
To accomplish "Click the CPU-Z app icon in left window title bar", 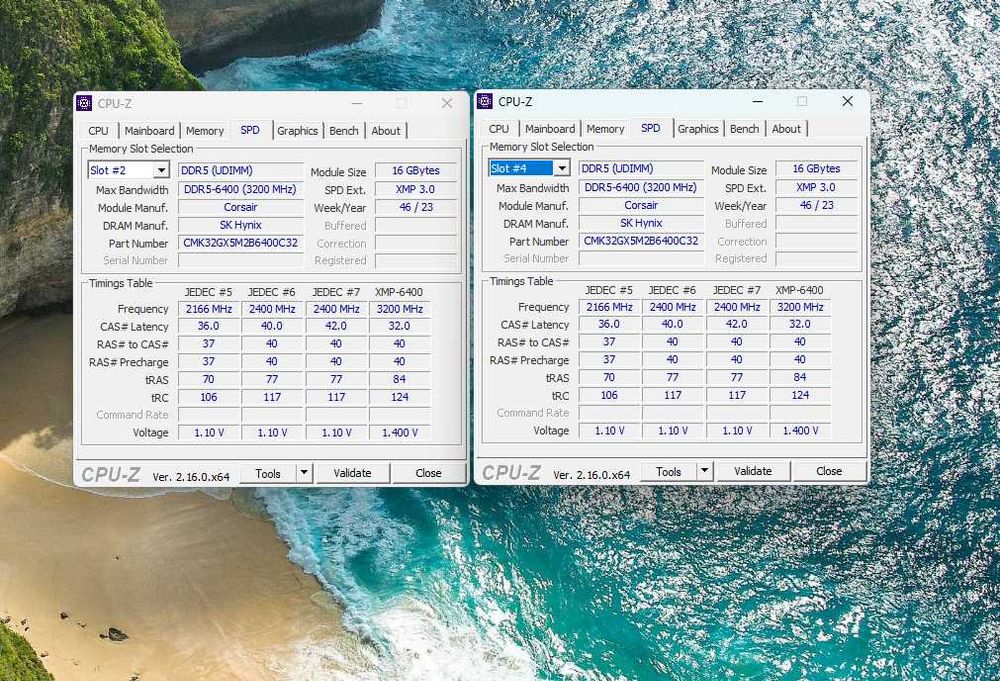I will (x=84, y=103).
